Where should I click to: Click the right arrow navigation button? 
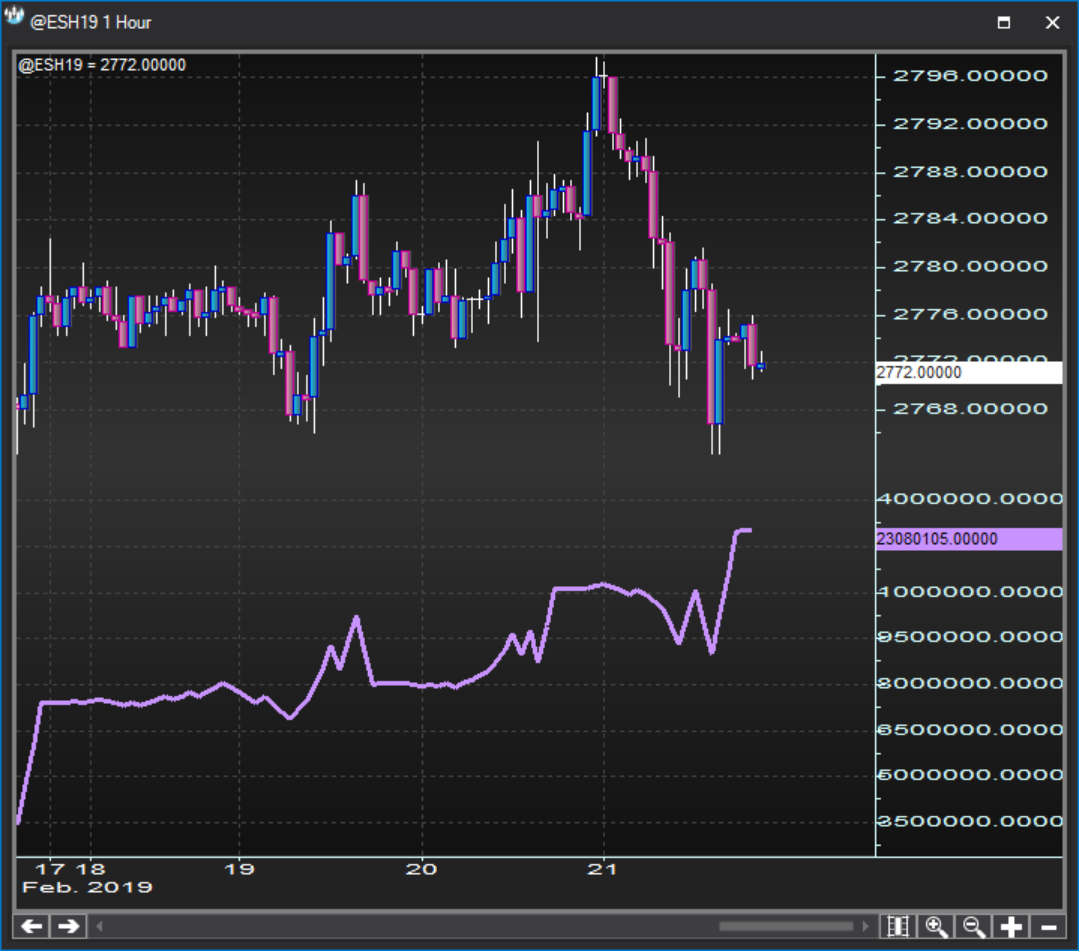tap(68, 926)
